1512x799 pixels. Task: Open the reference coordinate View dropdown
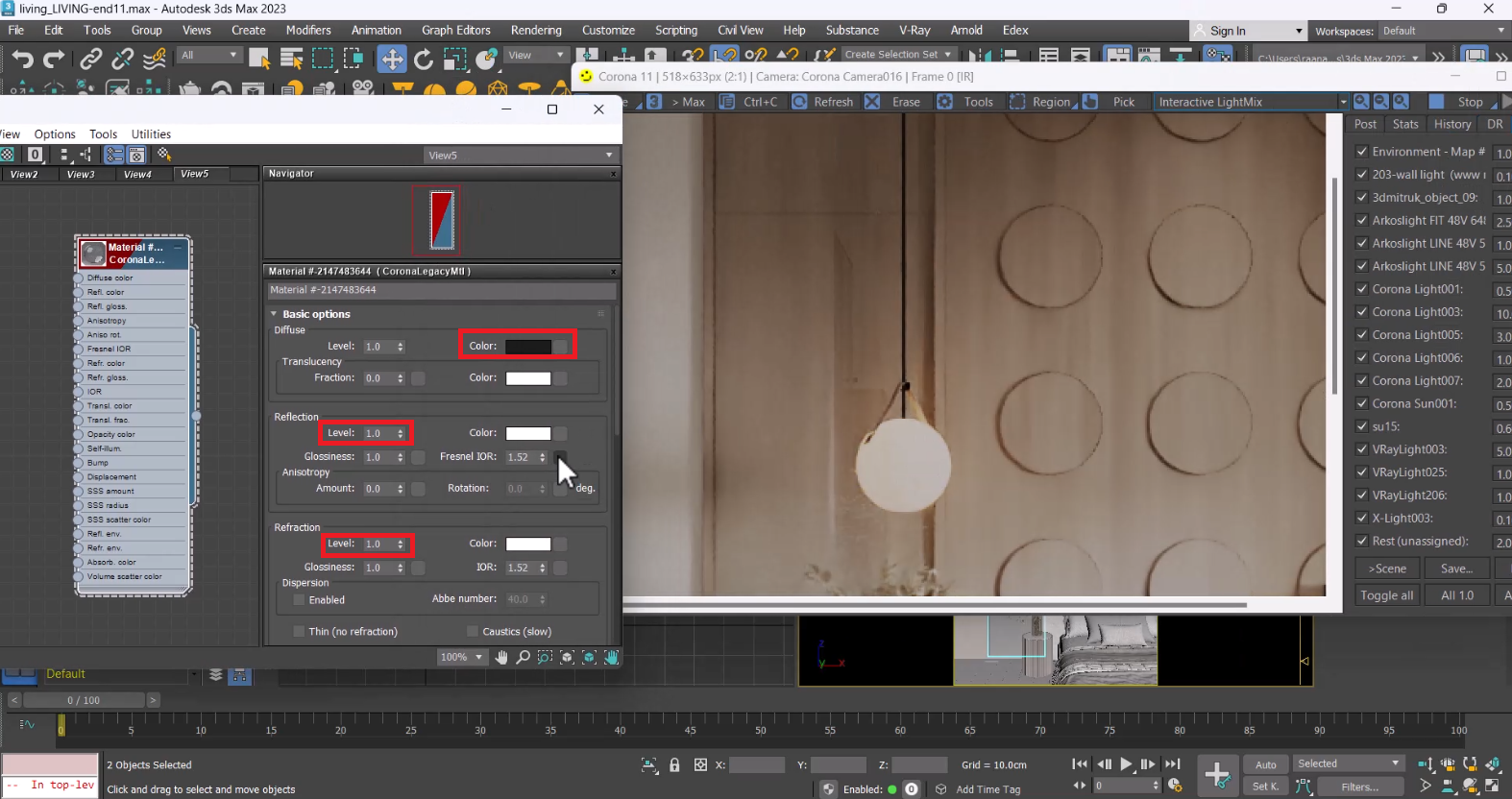[x=537, y=56]
